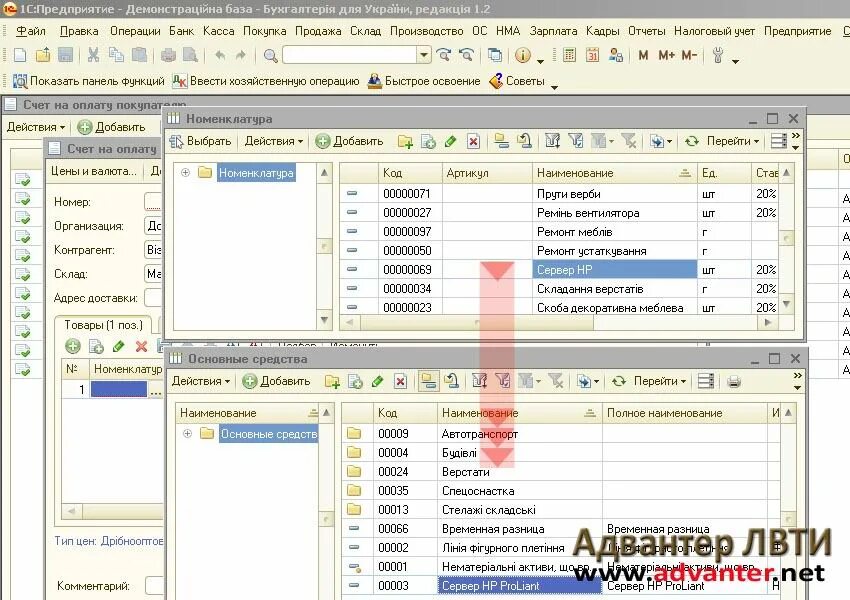Click the Комментарий input field

(x=154, y=585)
